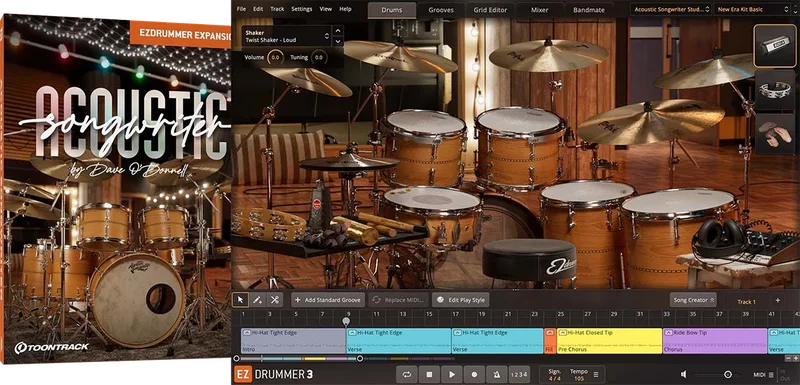
Task: Click Replace MIDI button
Action: [398, 300]
